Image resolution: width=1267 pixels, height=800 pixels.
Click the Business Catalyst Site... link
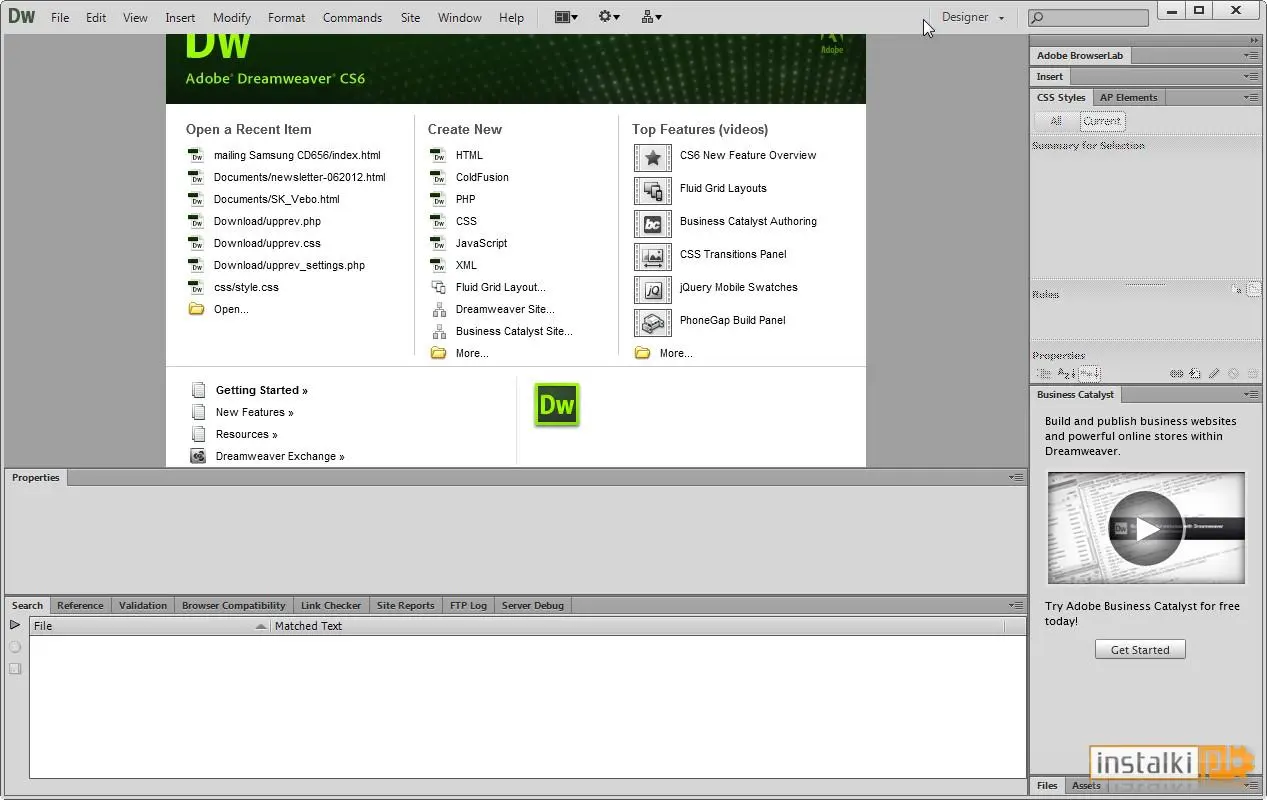[x=514, y=331]
